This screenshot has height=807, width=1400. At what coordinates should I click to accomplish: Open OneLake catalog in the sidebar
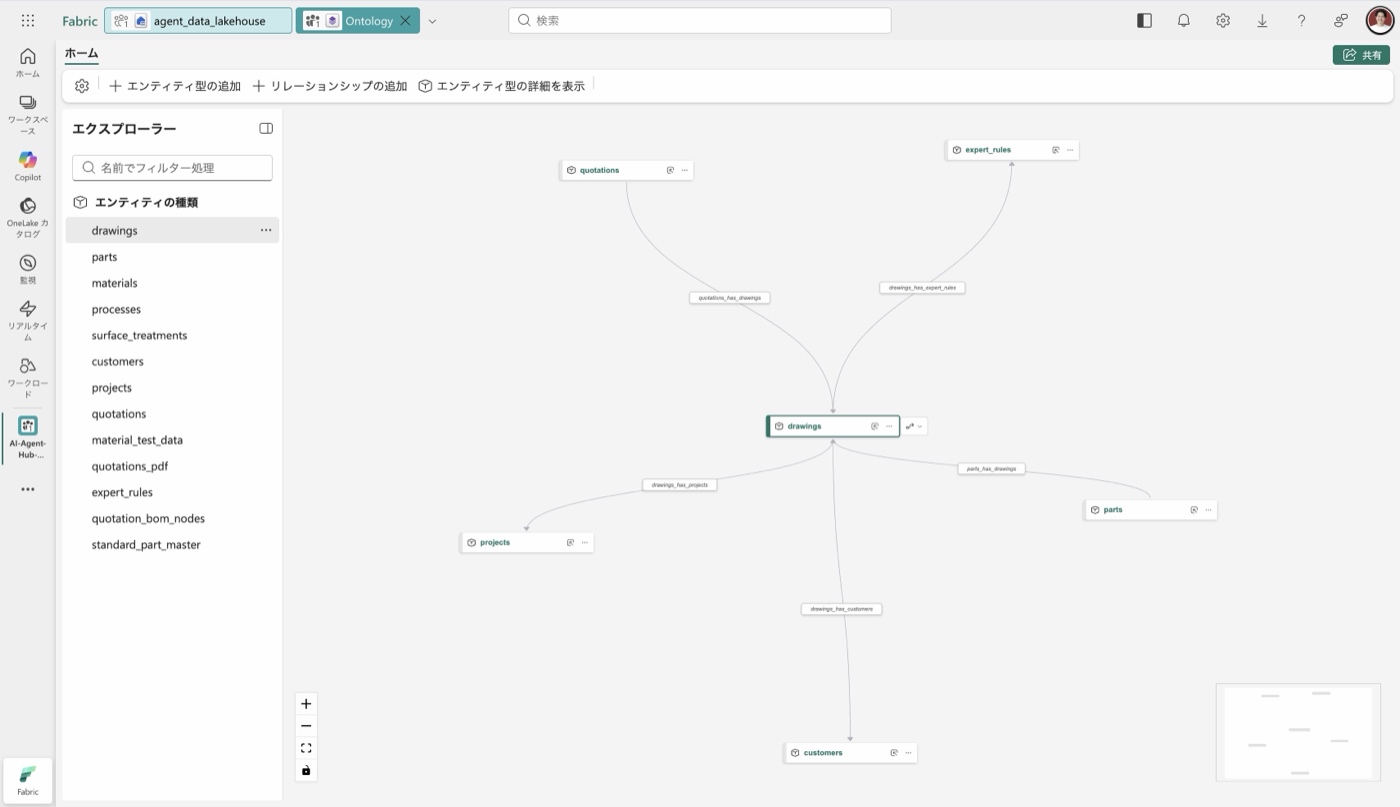[28, 218]
